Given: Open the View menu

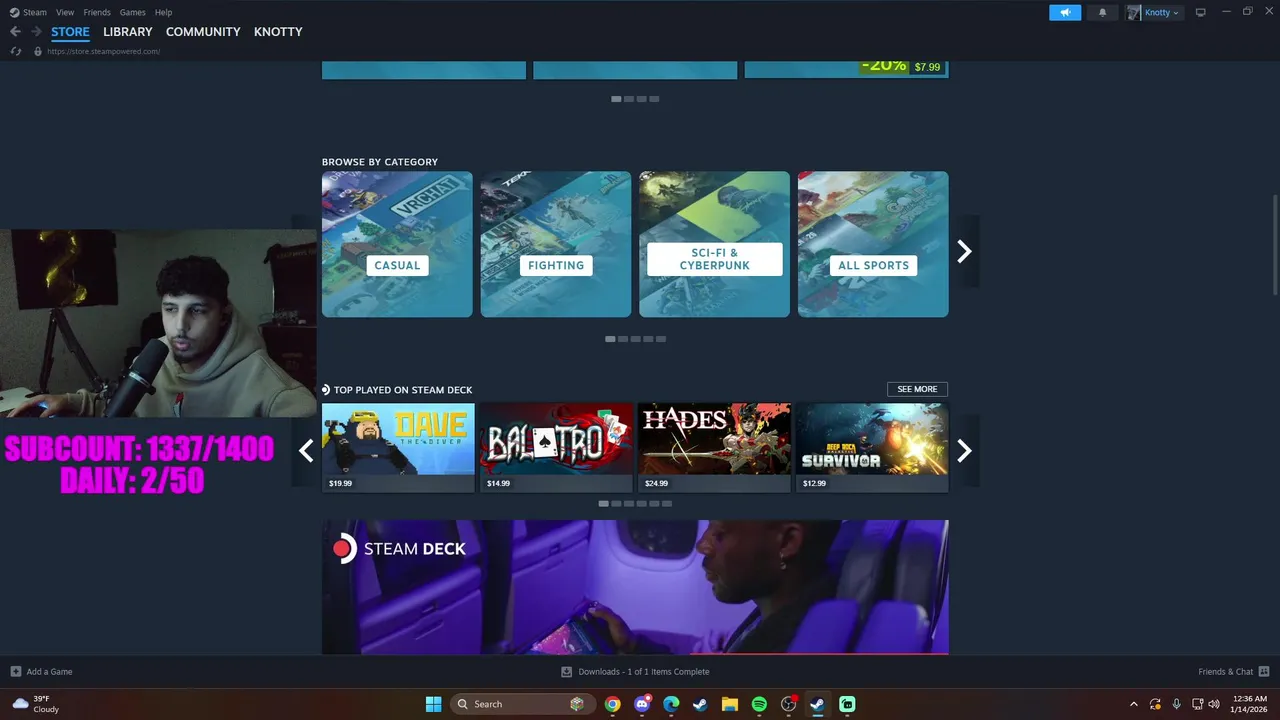Looking at the screenshot, I should coord(65,12).
